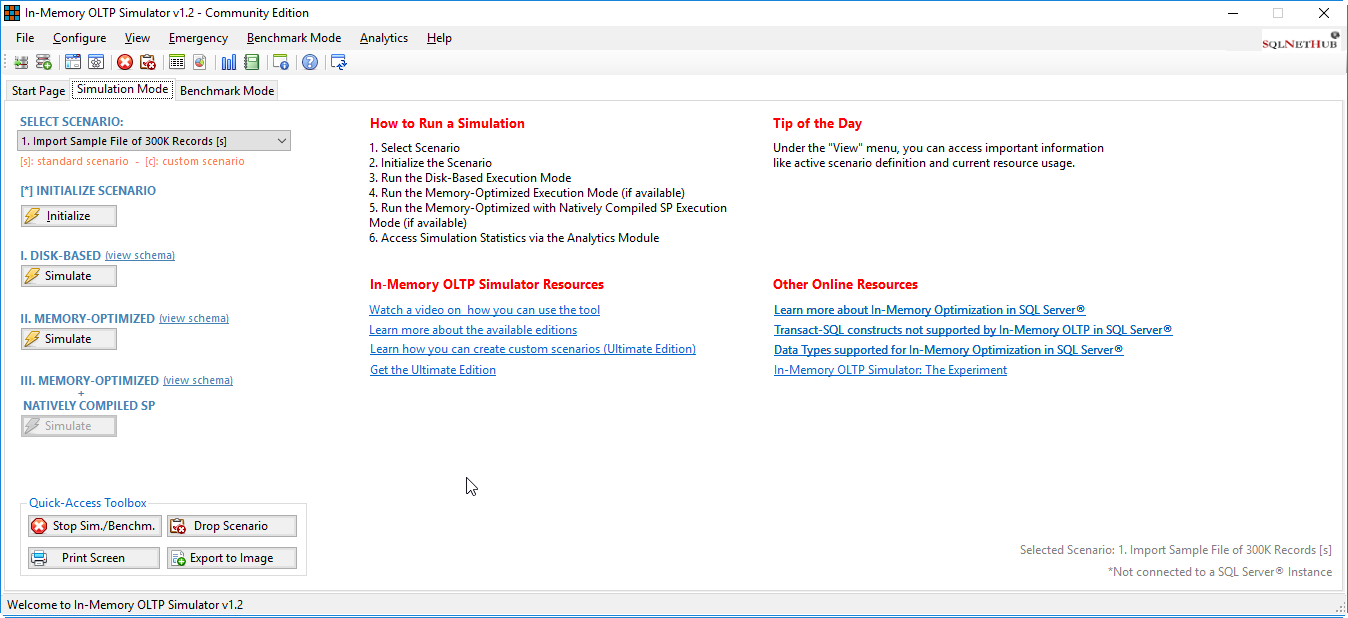Open the supported Data Types link

[x=949, y=350]
